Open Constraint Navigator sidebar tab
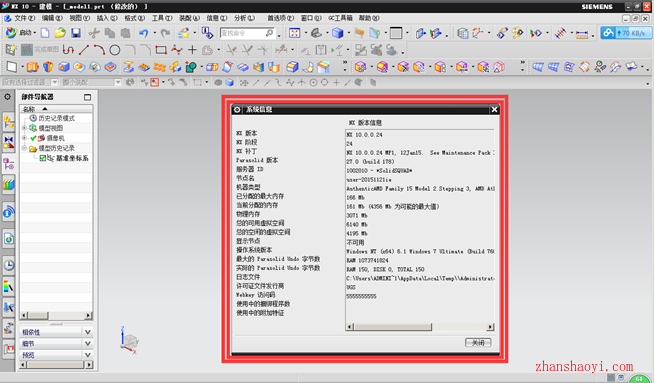Image resolution: width=654 pixels, height=383 pixels. [8, 142]
